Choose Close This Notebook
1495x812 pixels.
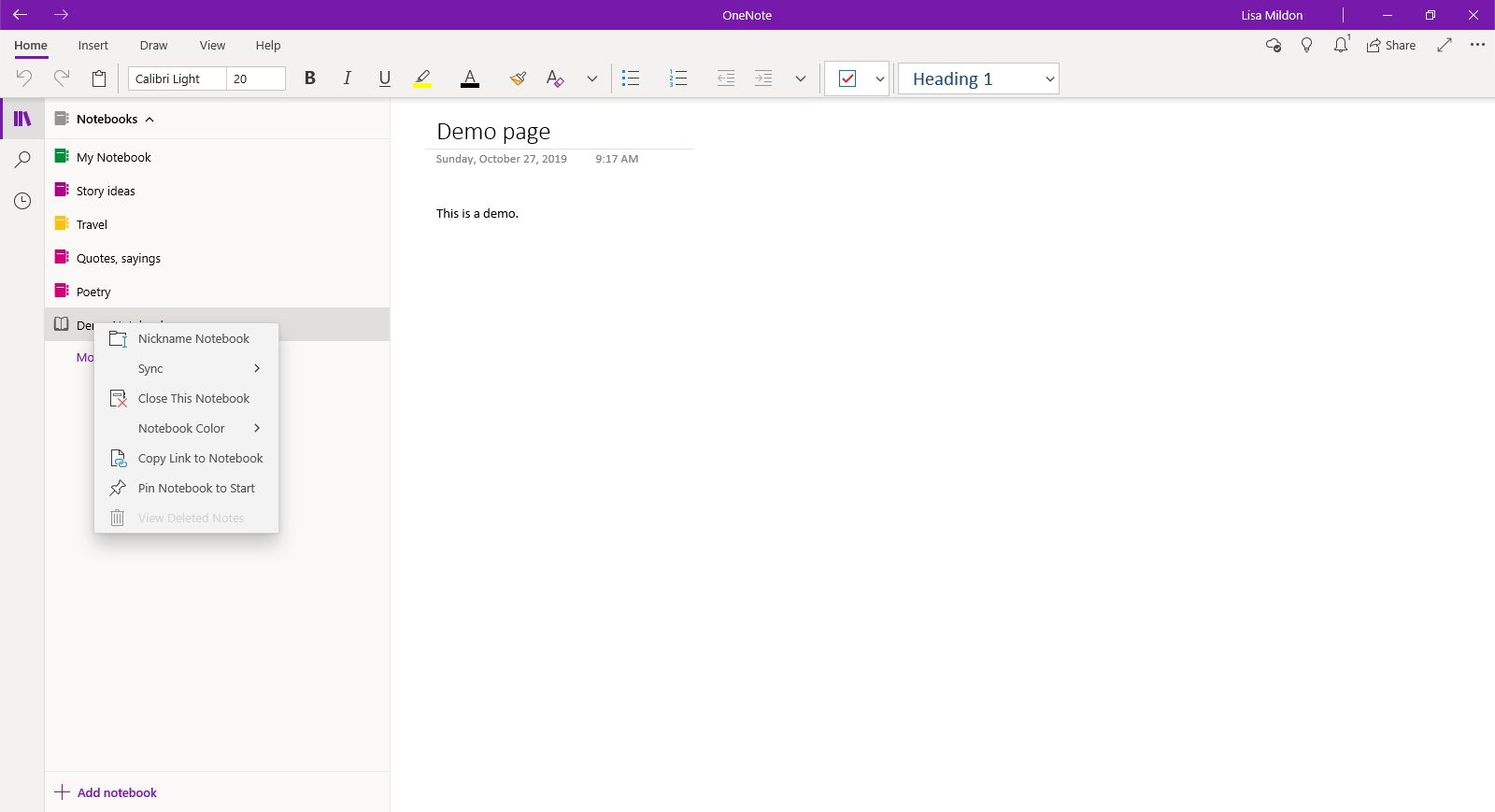click(x=187, y=398)
